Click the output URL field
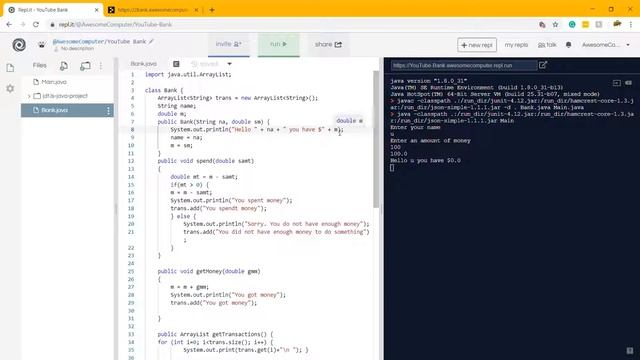This screenshot has height=360, width=640. coord(463,65)
